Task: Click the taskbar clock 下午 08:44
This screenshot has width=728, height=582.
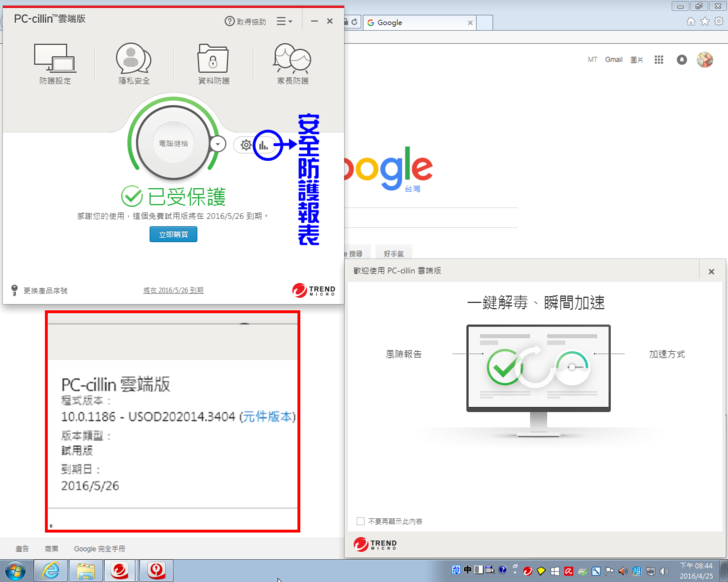Action: click(x=696, y=571)
